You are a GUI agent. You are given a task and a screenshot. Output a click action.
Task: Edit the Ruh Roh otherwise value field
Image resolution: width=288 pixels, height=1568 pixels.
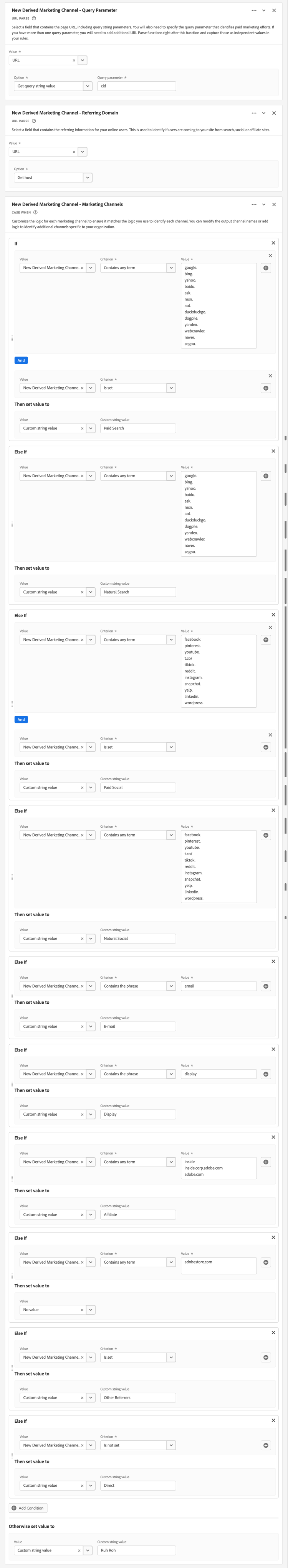click(x=137, y=1550)
